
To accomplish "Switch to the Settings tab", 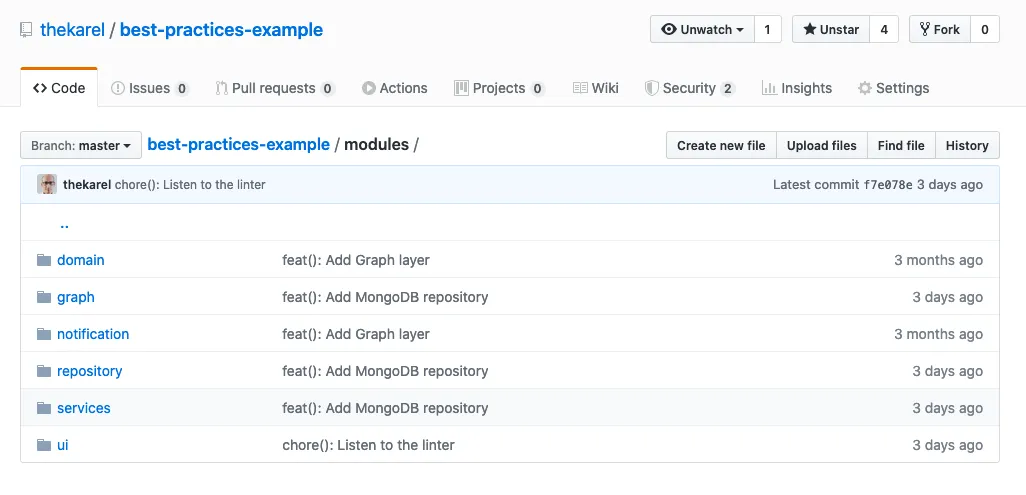I will [x=894, y=88].
